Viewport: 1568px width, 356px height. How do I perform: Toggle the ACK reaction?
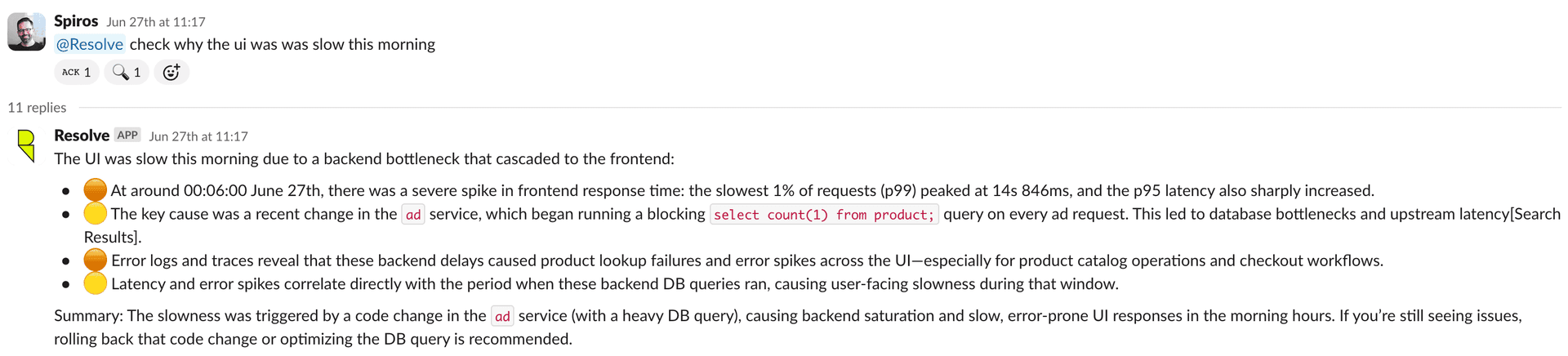77,72
